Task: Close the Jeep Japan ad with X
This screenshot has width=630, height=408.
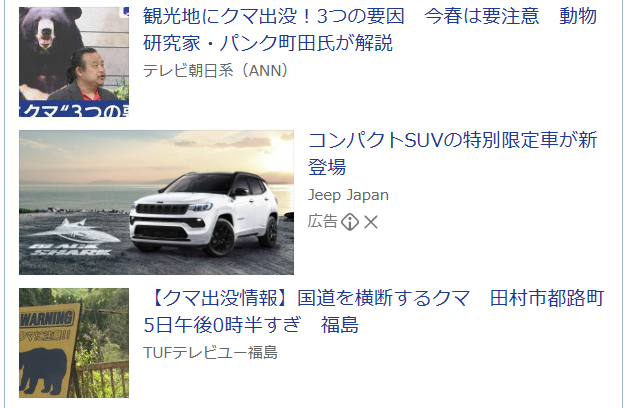Action: [371, 222]
